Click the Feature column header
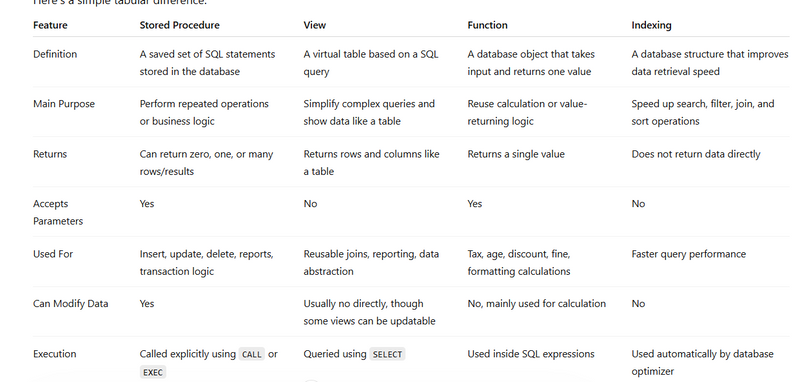Screen dimensions: 800x382 click(50, 25)
